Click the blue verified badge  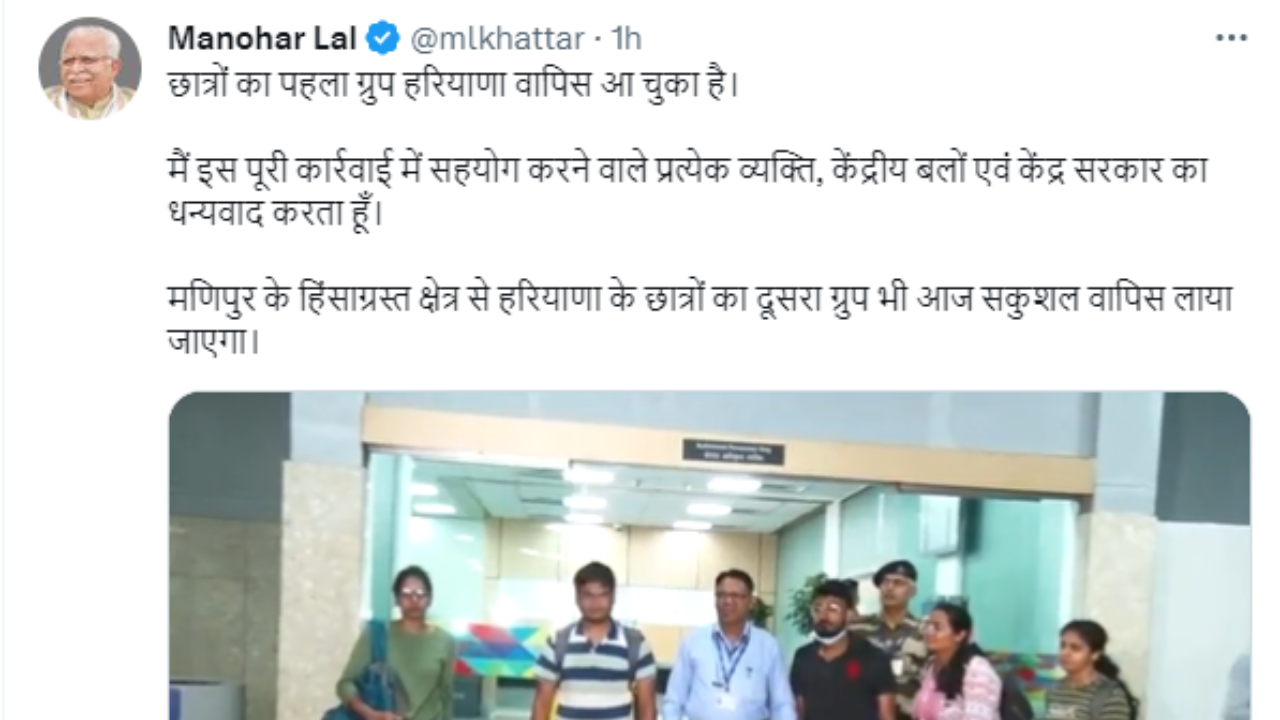pos(382,39)
